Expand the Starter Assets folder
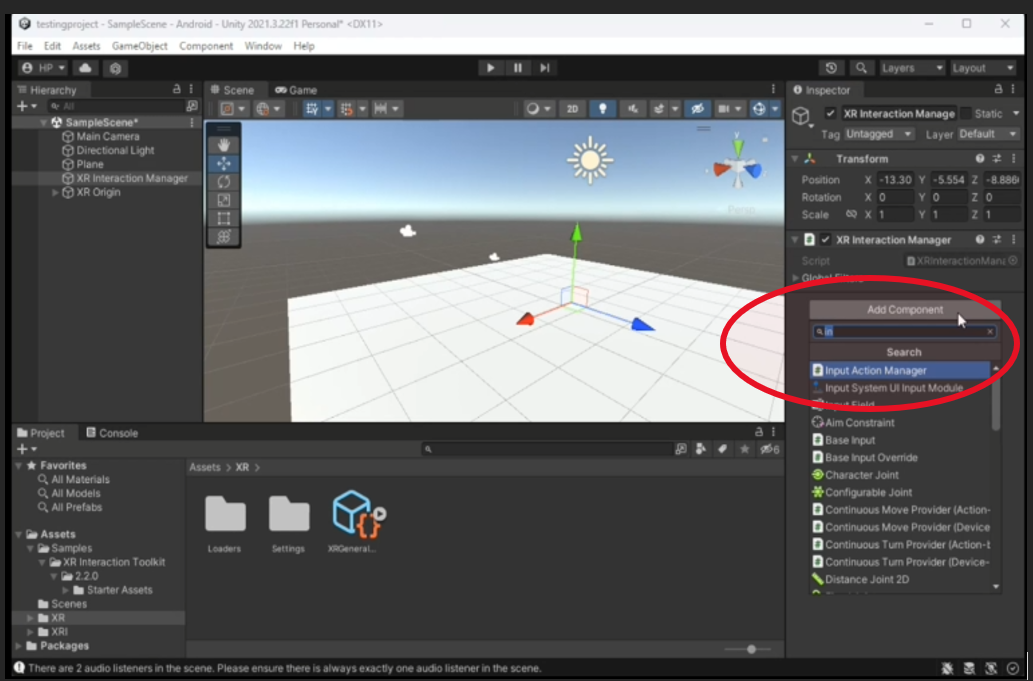 tap(65, 590)
